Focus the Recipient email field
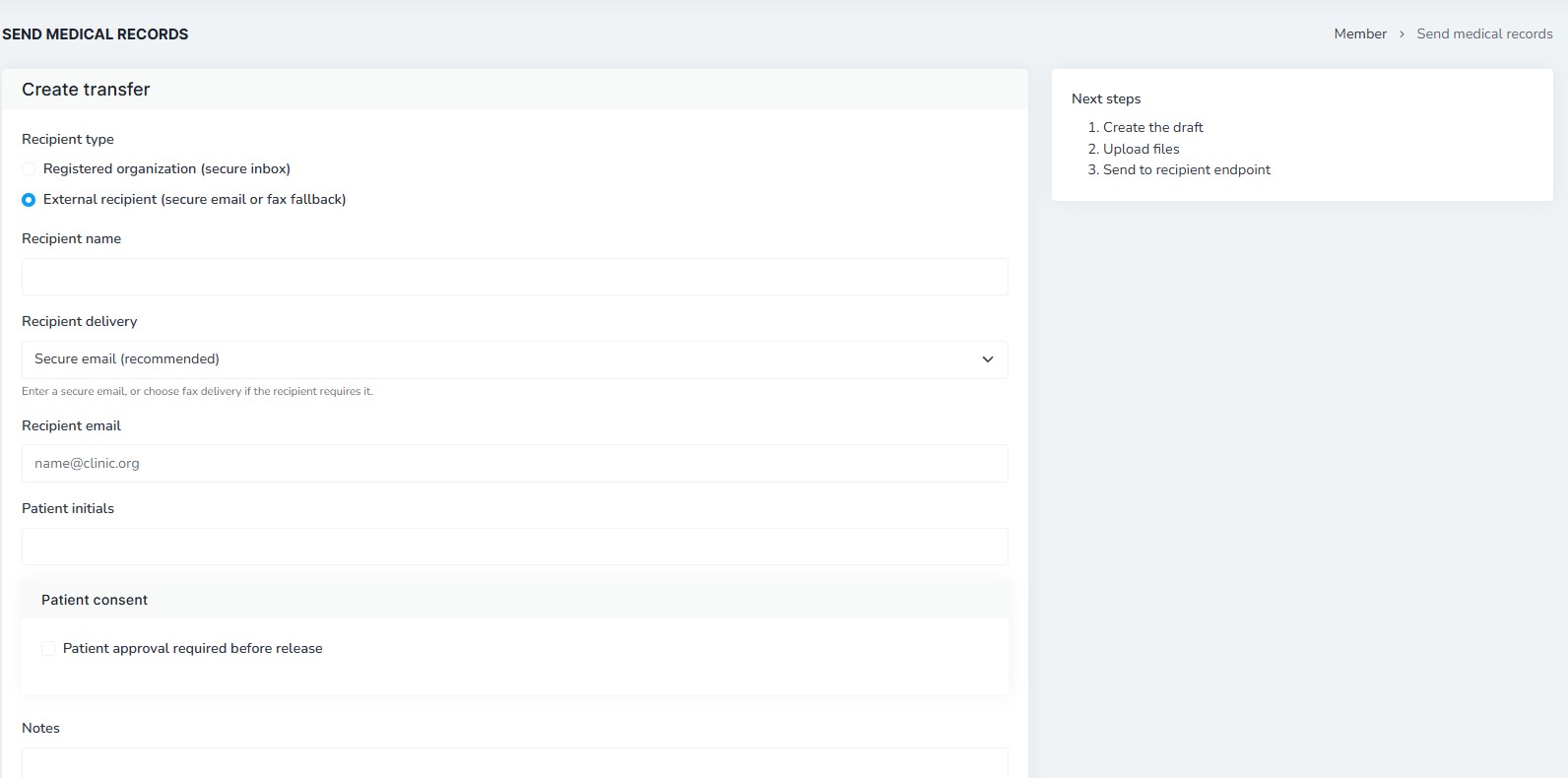Image resolution: width=1568 pixels, height=778 pixels. point(514,463)
